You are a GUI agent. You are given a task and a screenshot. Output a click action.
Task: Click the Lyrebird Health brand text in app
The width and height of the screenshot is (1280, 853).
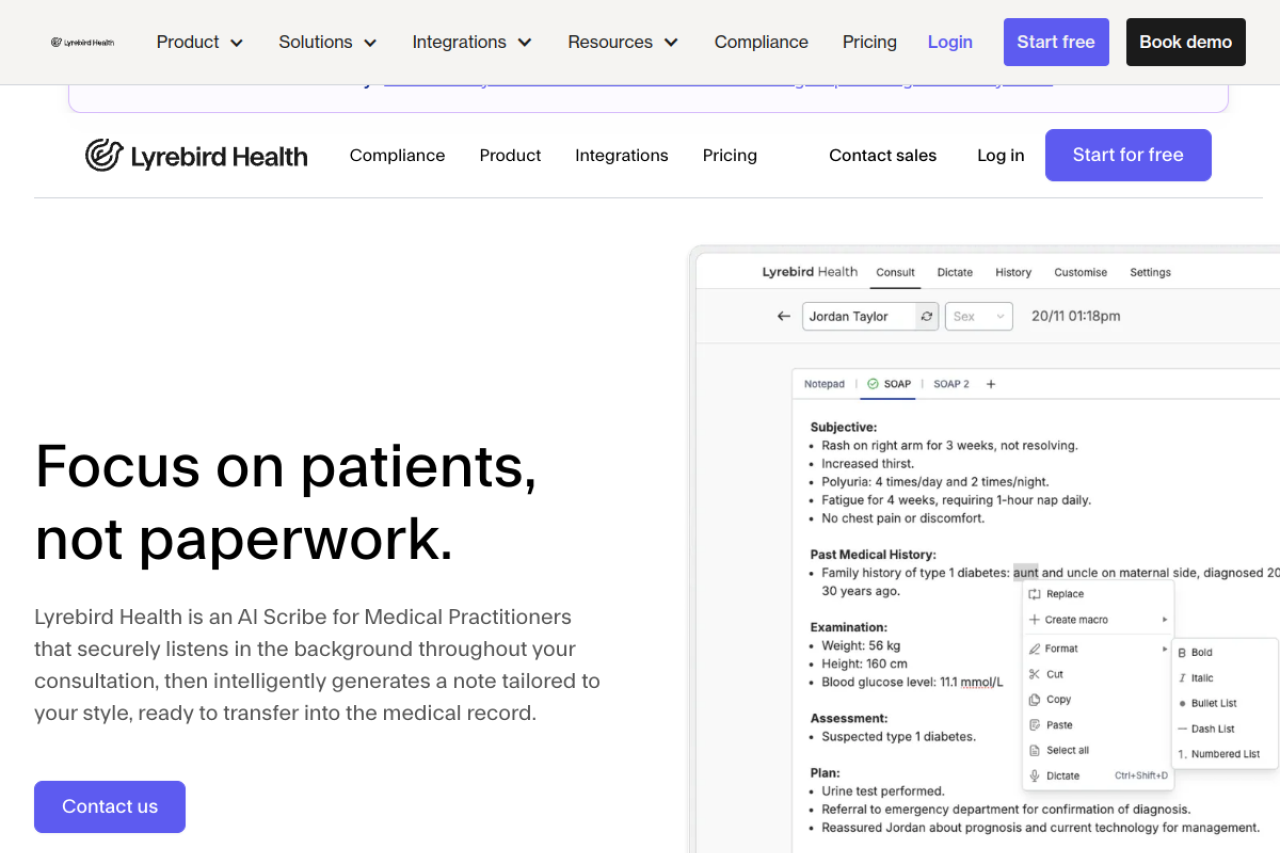810,272
